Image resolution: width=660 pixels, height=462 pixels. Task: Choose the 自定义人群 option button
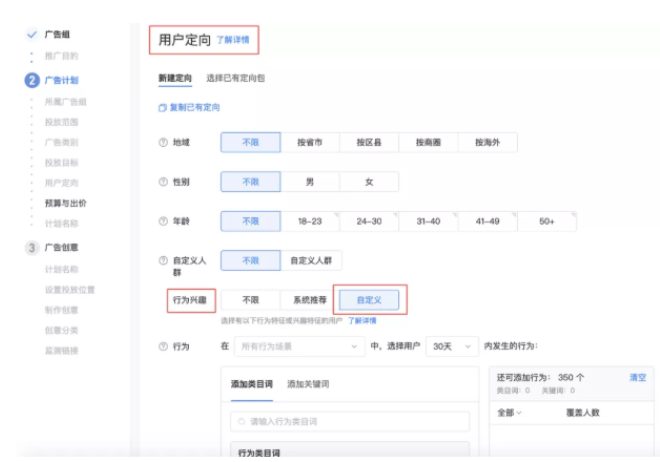[x=311, y=260]
